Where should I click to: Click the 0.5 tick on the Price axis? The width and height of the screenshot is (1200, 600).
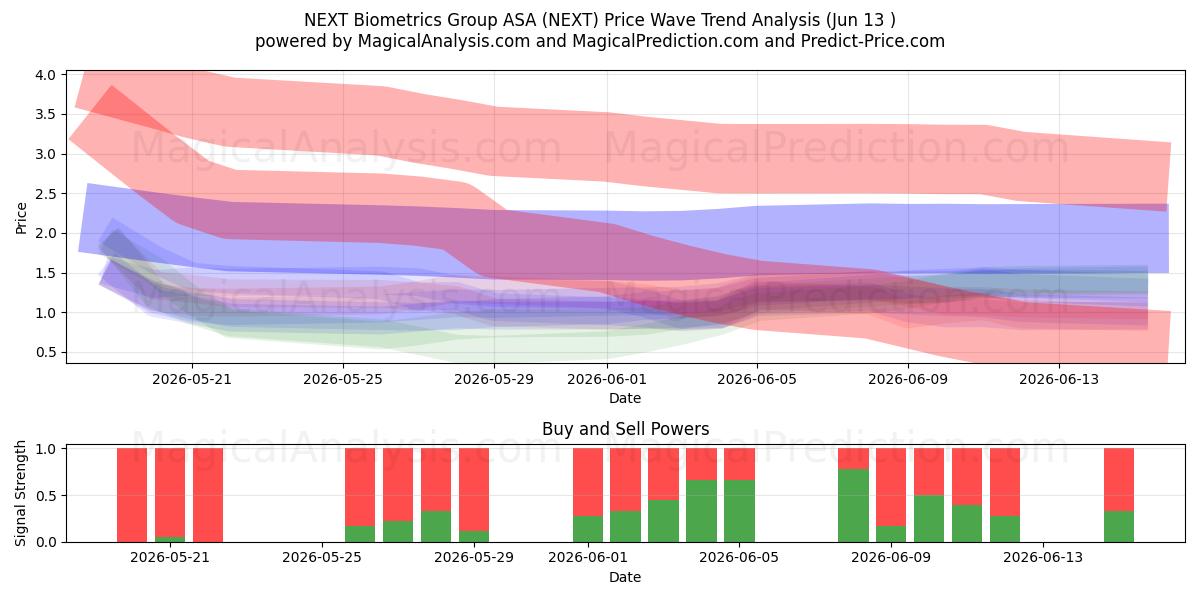click(x=46, y=352)
